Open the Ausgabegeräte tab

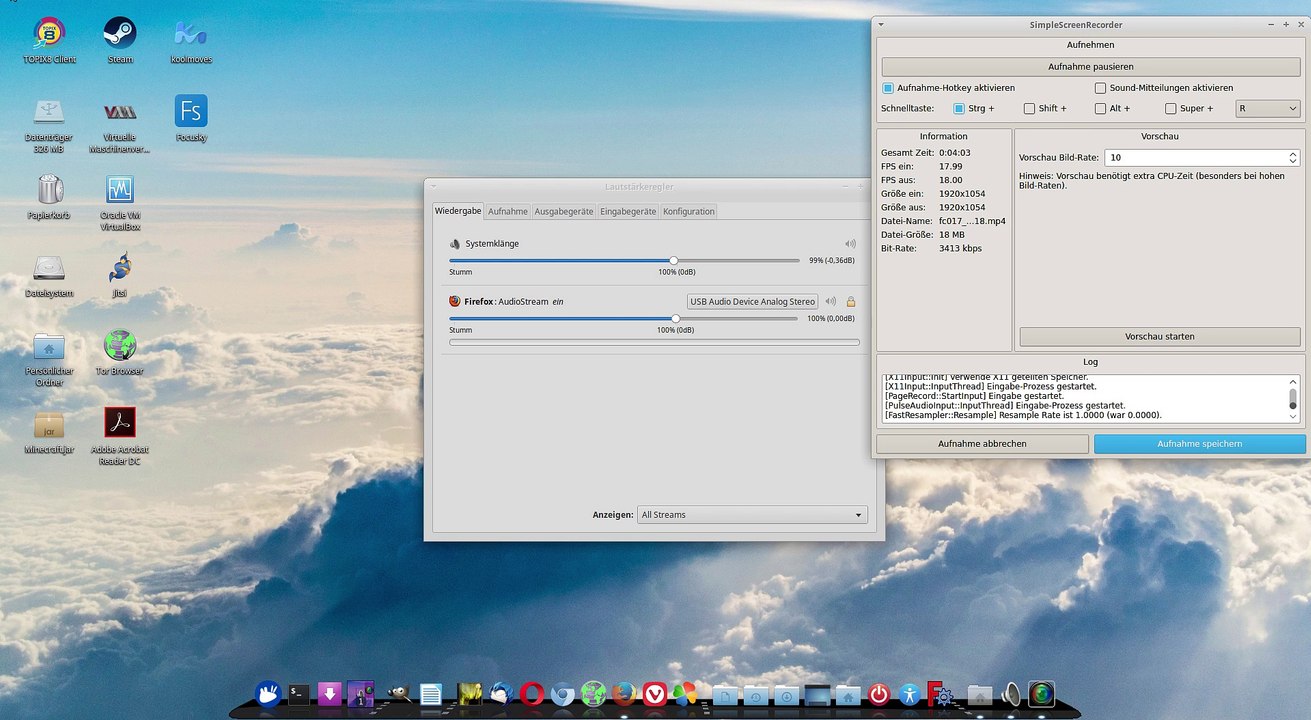coord(564,211)
